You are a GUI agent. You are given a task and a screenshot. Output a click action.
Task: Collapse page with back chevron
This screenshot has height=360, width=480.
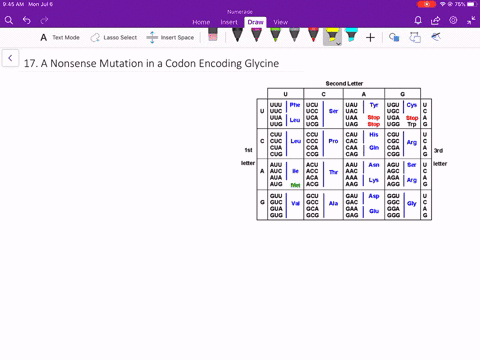(10, 58)
